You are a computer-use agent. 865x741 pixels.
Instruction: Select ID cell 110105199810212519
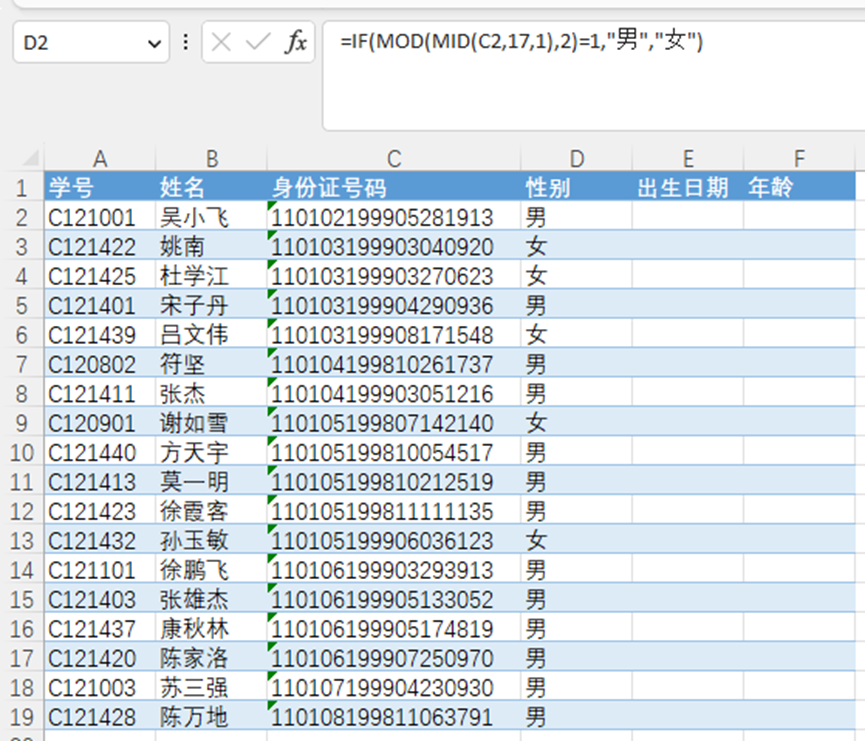[394, 482]
